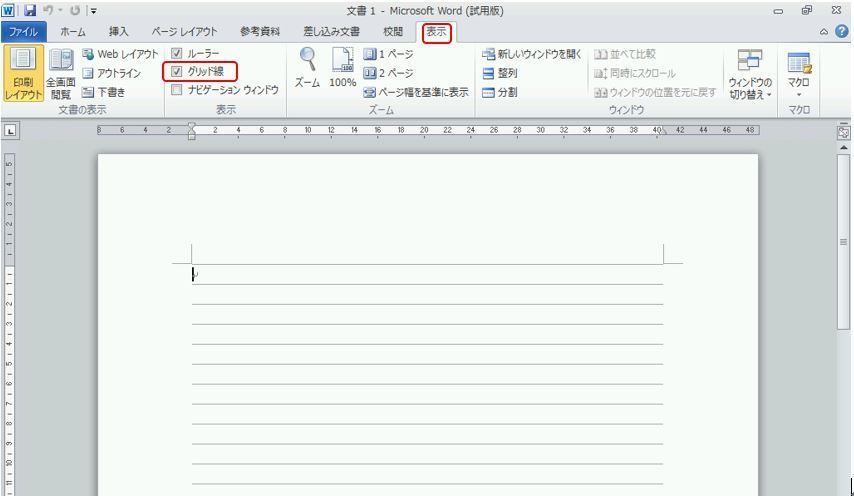The width and height of the screenshot is (854, 496).
Task: Minimize the ribbon with the caret icon
Action: pos(824,32)
